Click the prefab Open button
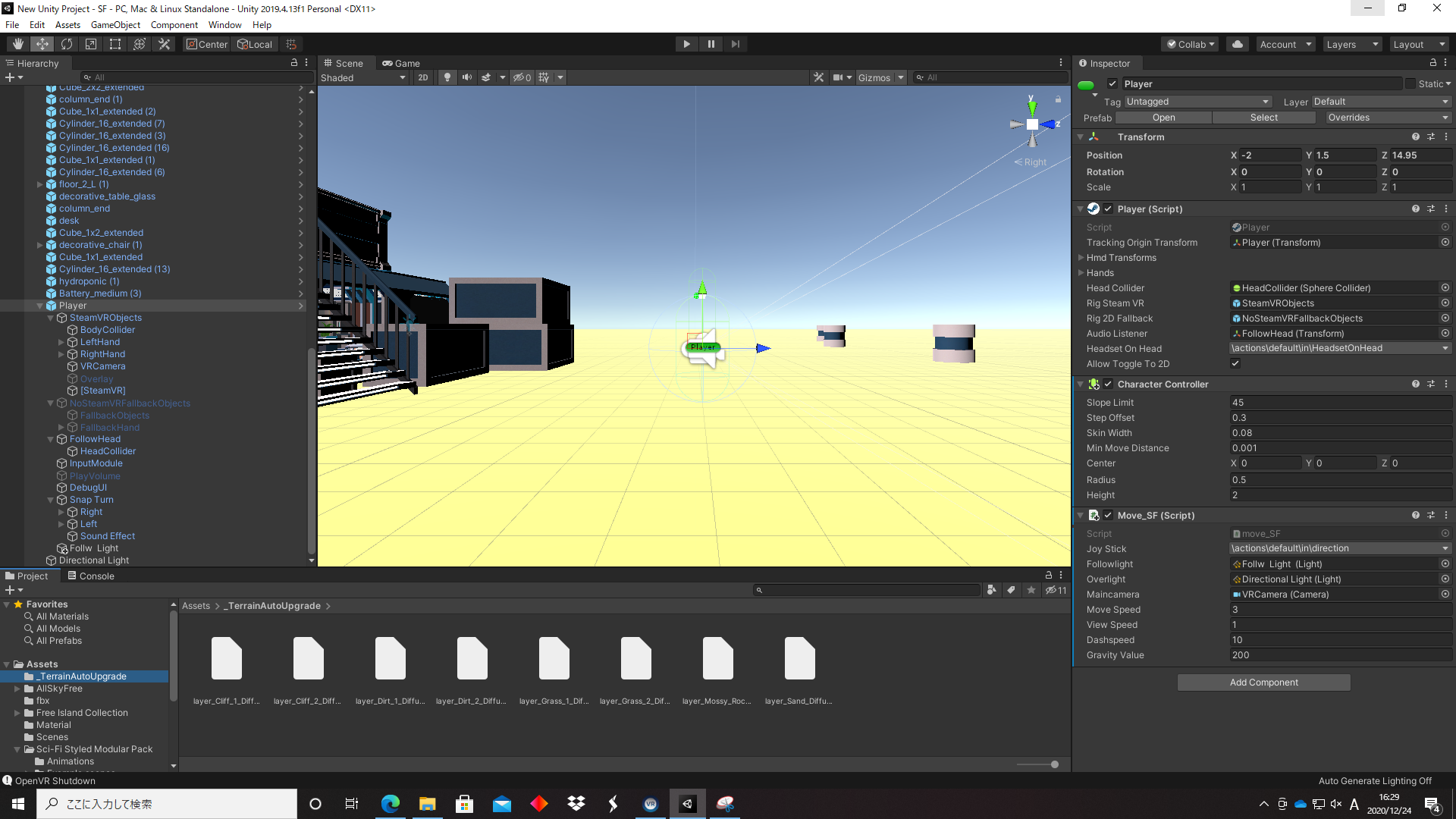Image resolution: width=1456 pixels, height=819 pixels. tap(1163, 118)
